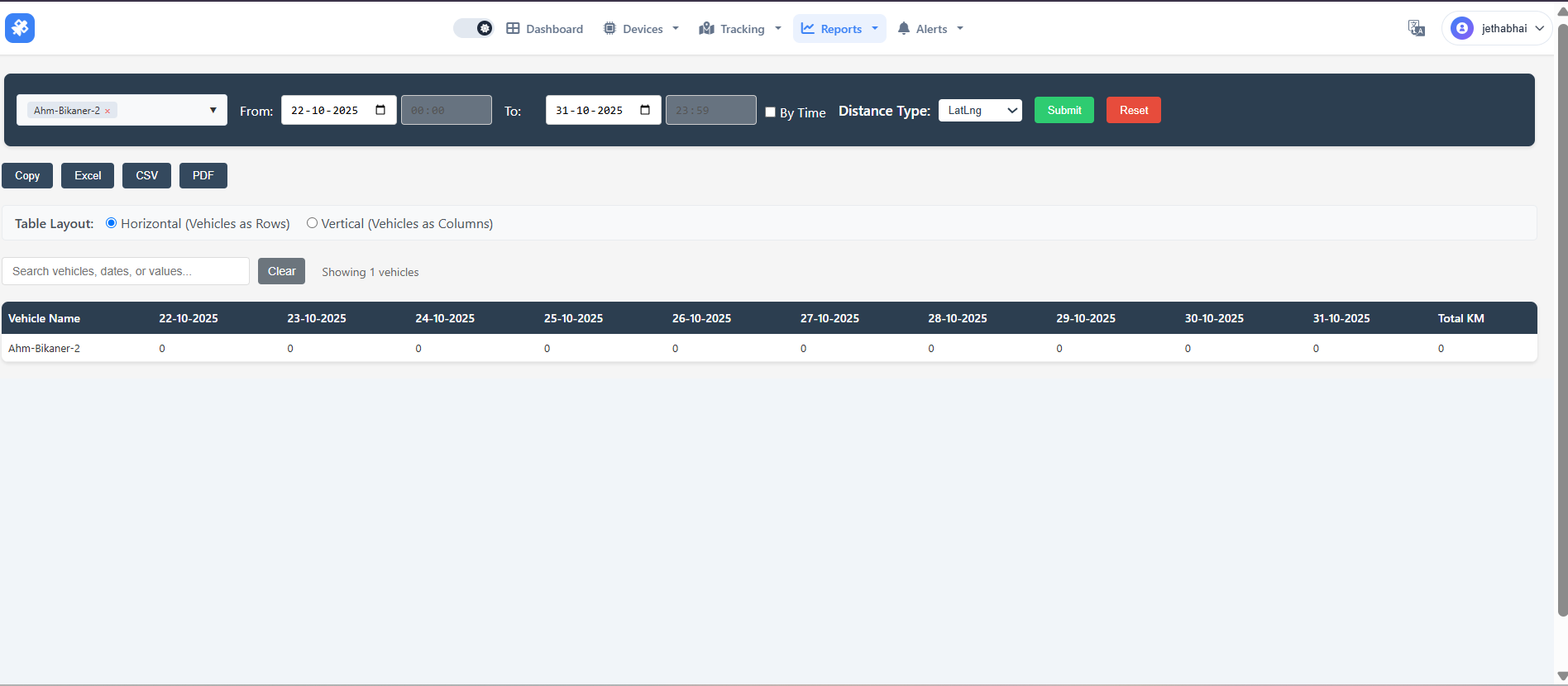Screen dimensions: 1568x686
Task: Click the translate language icon
Action: pos(1416,29)
